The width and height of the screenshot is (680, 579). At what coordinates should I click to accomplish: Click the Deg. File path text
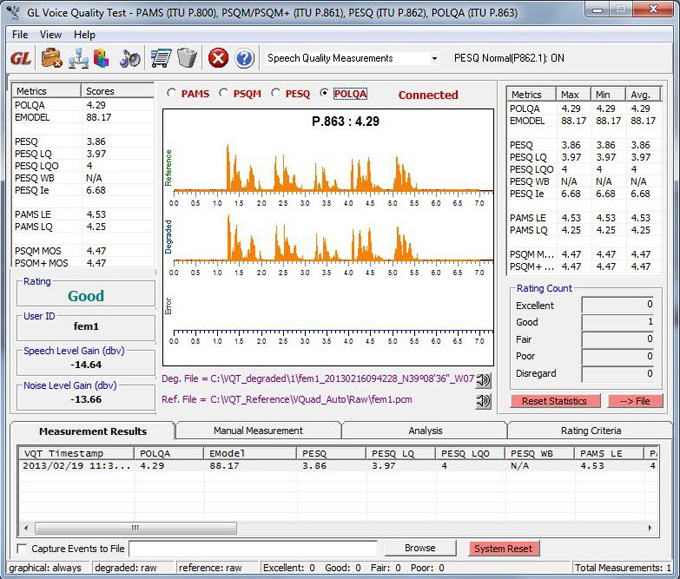coord(318,379)
